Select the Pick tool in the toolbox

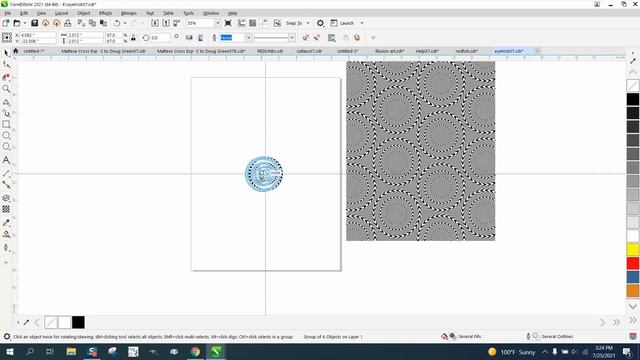click(6, 53)
